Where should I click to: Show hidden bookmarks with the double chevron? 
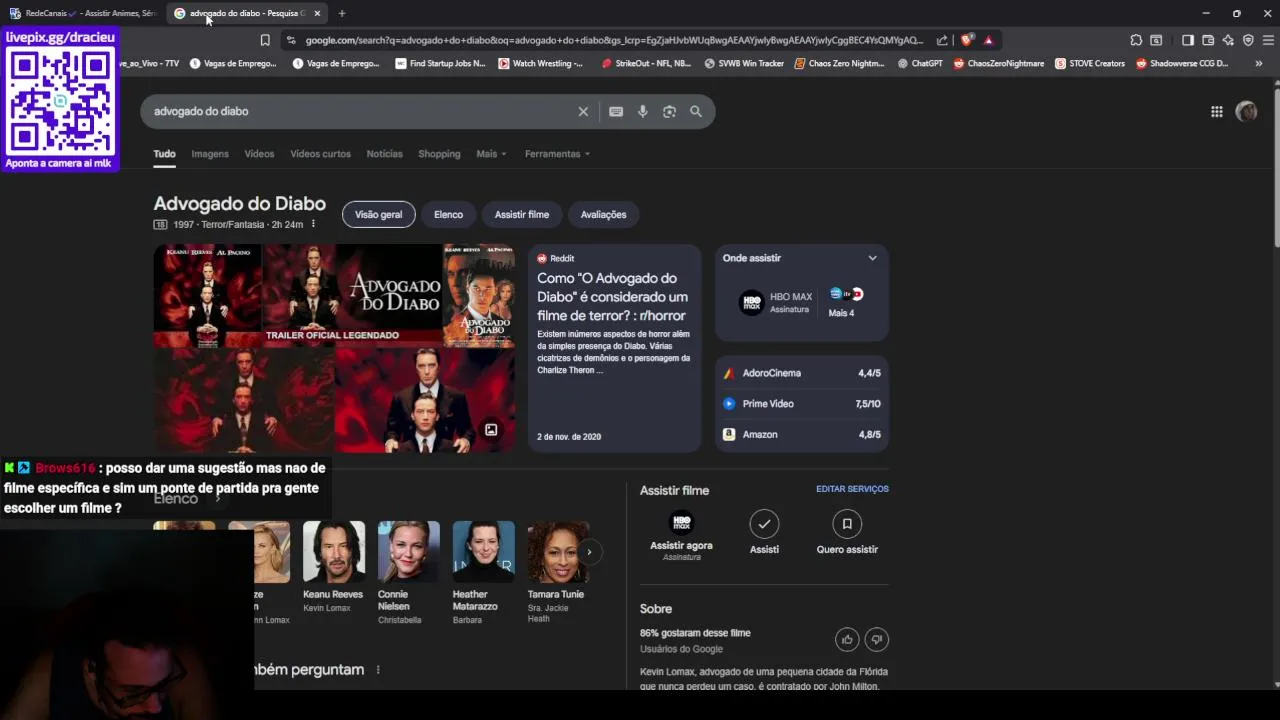coord(1258,63)
